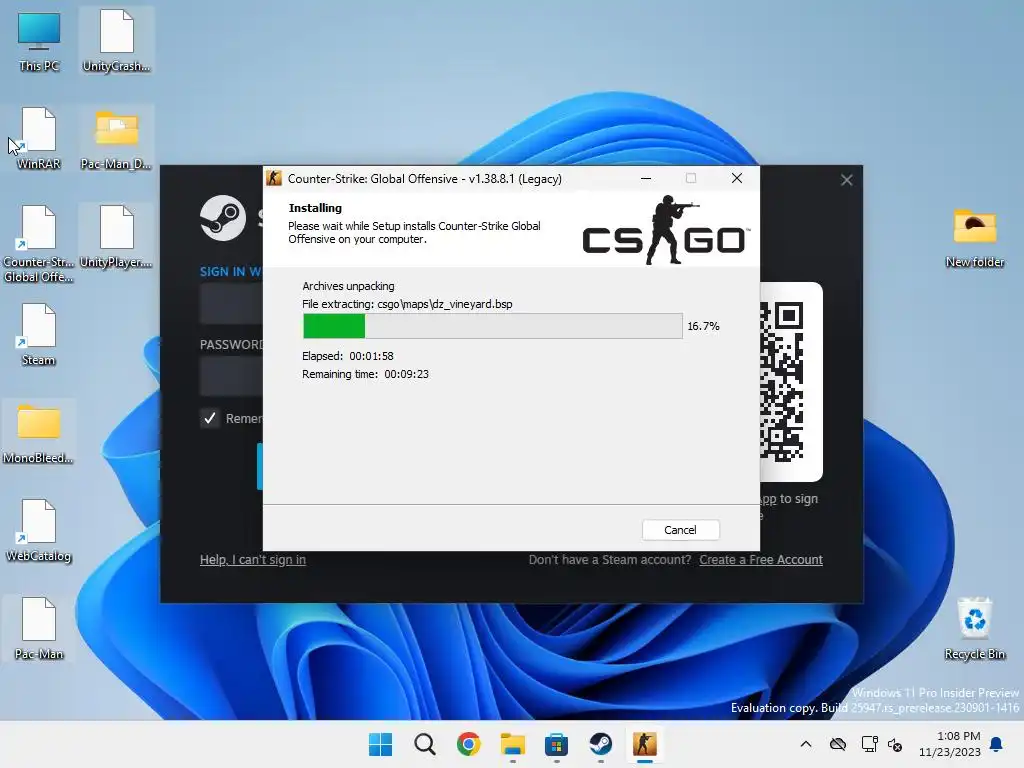Click Help, I can't sign in link

click(253, 560)
